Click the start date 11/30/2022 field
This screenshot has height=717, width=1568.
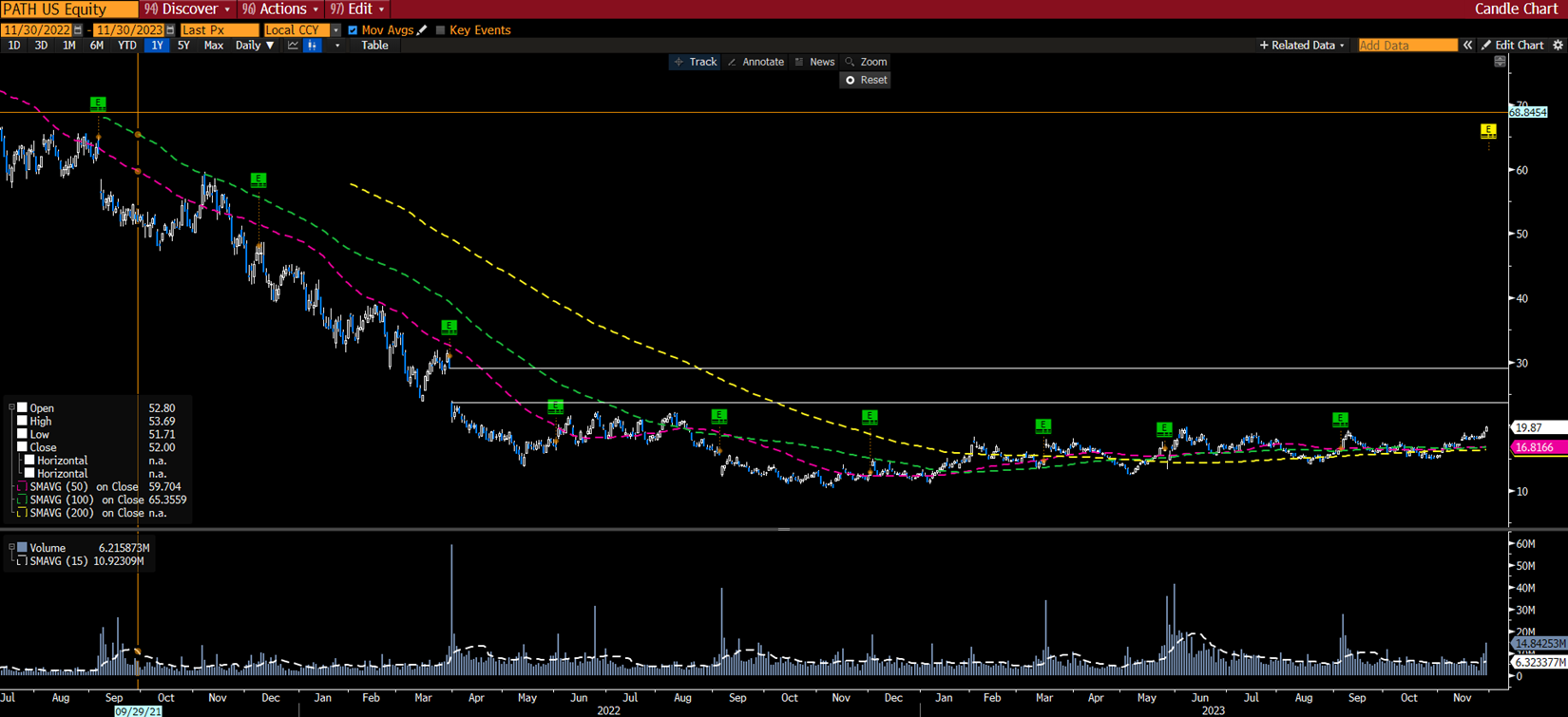click(37, 30)
